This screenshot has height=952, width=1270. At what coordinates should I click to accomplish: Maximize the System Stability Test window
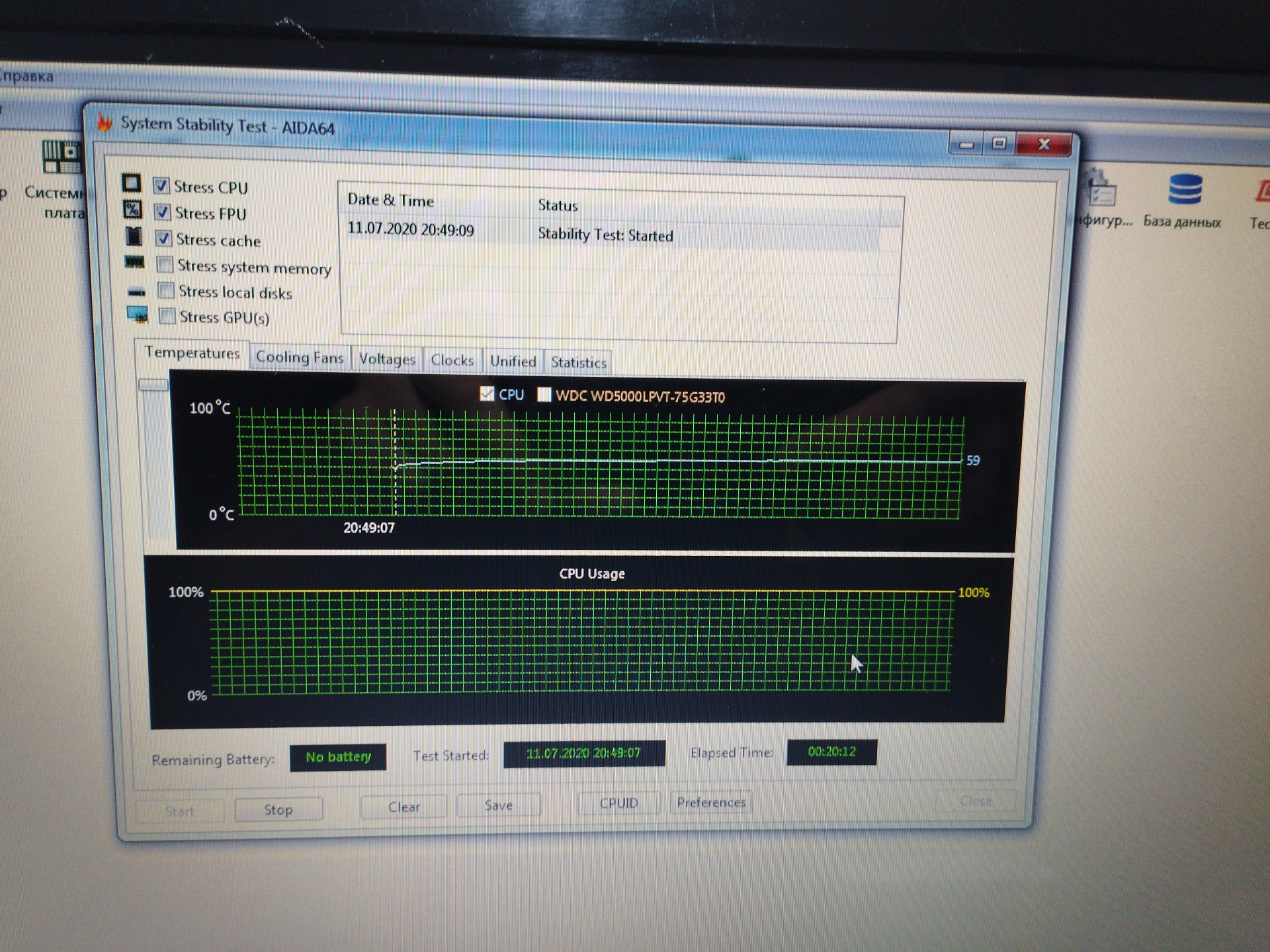pos(999,143)
